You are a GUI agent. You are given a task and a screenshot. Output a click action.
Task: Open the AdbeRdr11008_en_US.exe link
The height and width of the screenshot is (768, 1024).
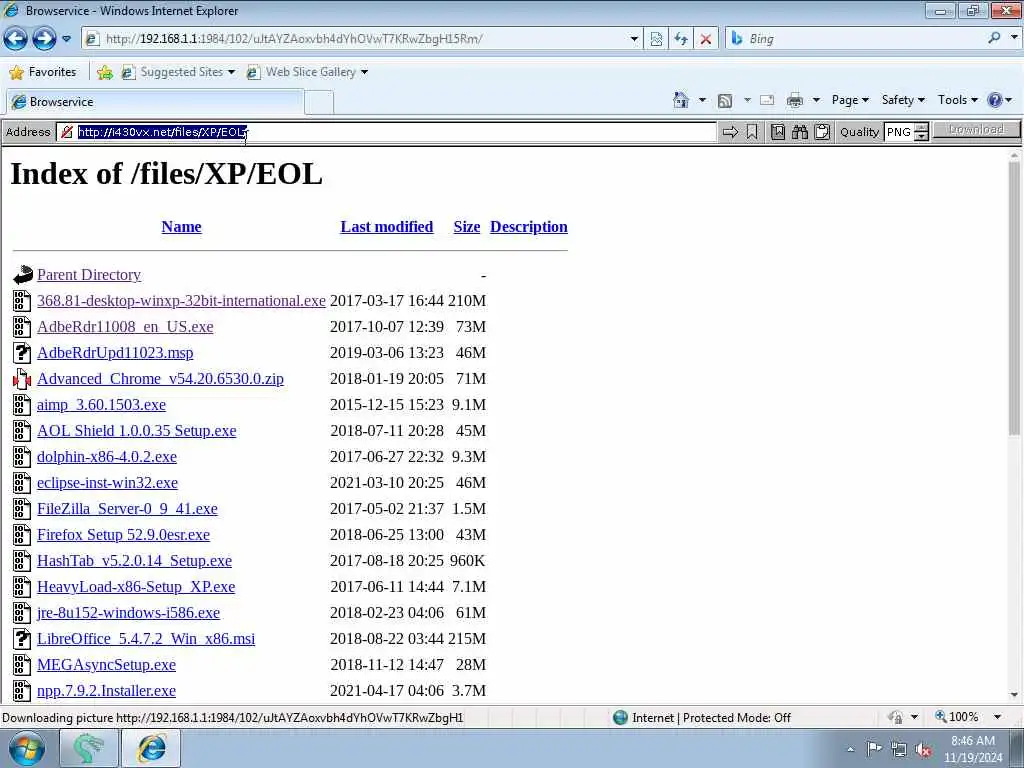click(x=125, y=327)
